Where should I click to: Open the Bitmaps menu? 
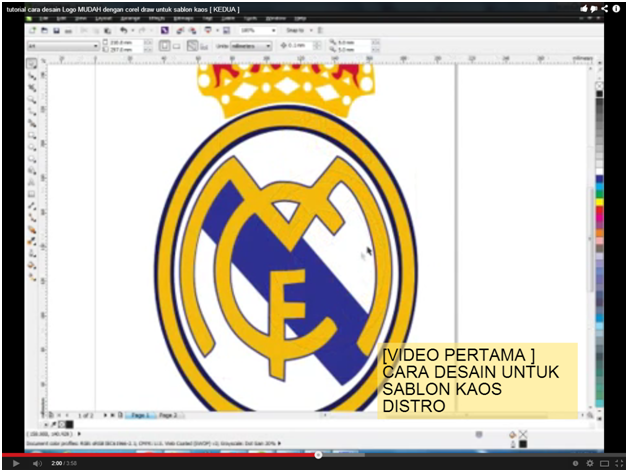click(183, 18)
